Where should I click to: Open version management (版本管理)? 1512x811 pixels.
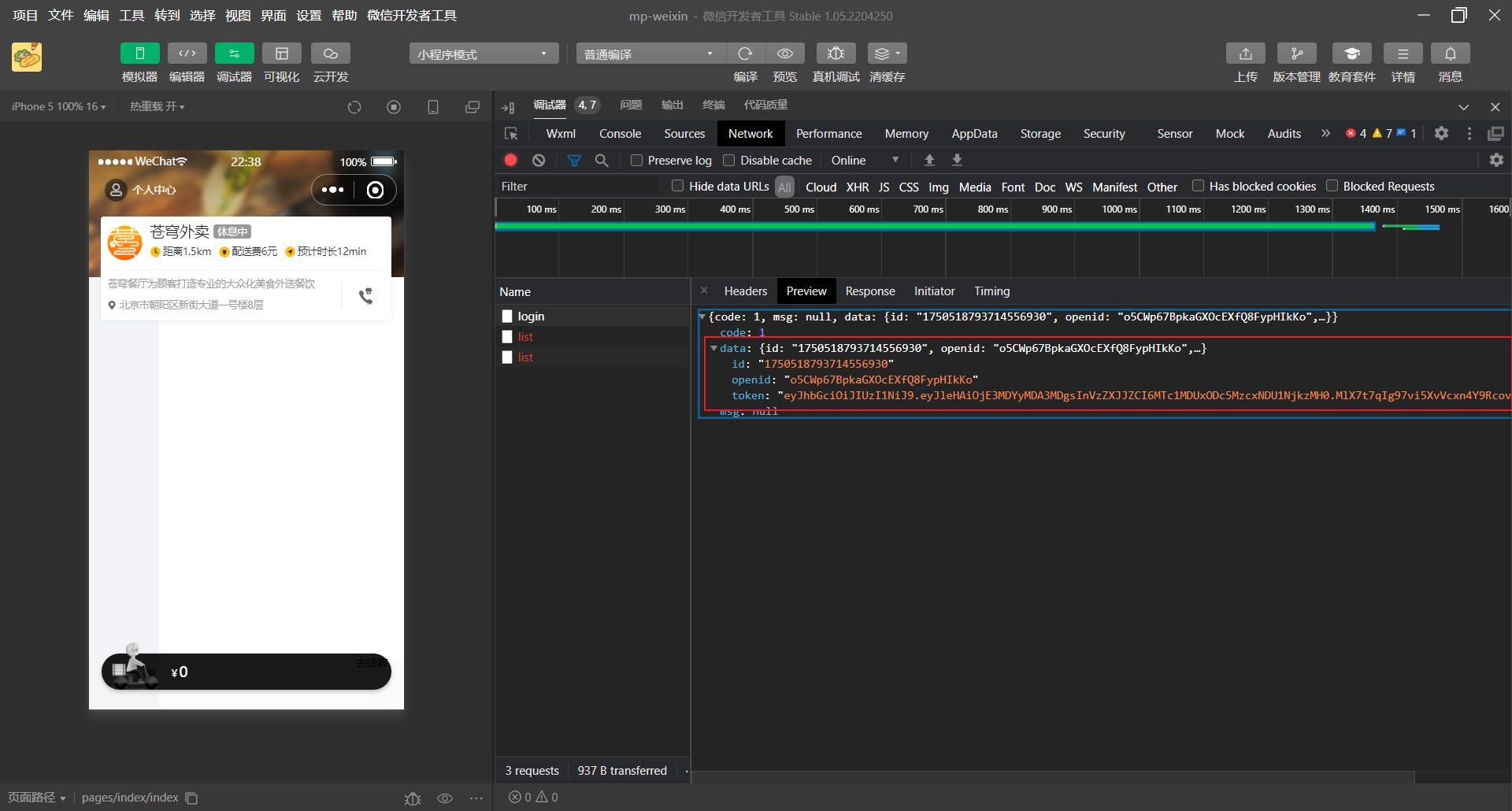(x=1296, y=54)
